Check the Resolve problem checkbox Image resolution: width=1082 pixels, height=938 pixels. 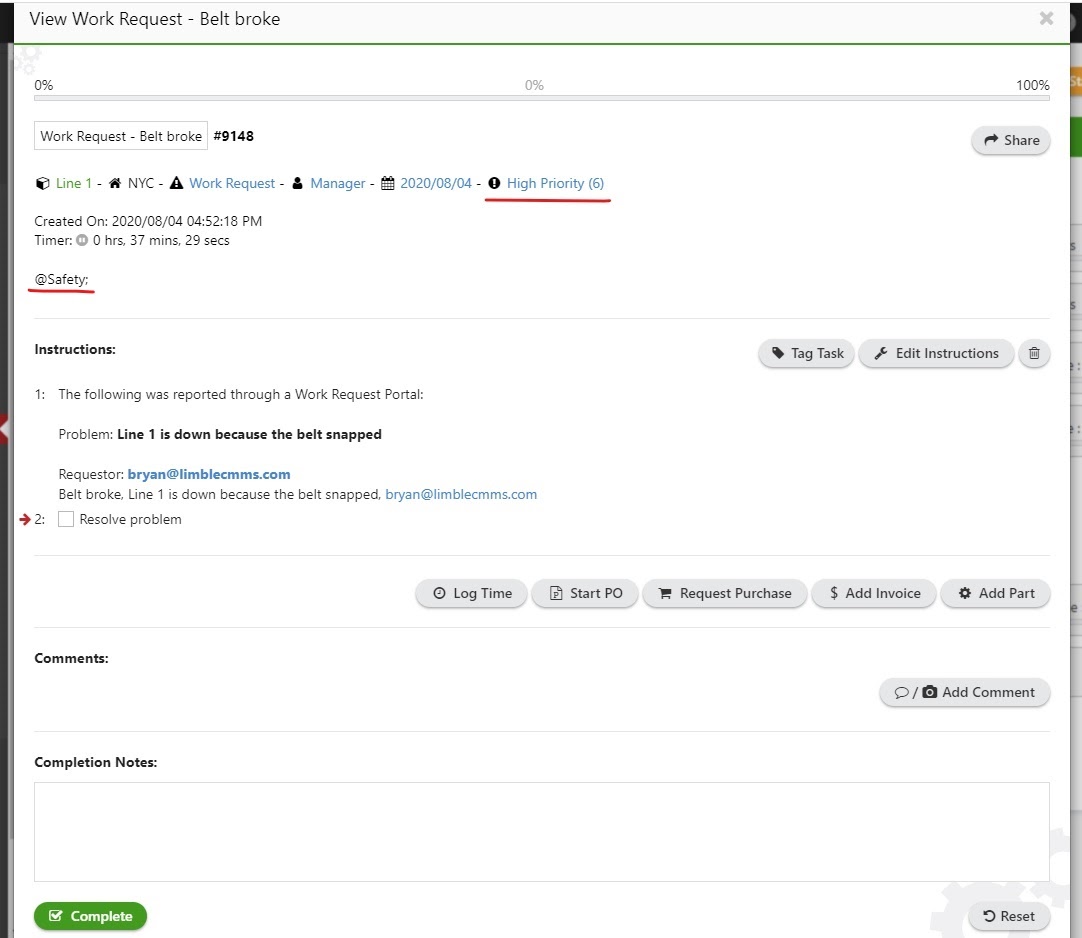pos(66,520)
